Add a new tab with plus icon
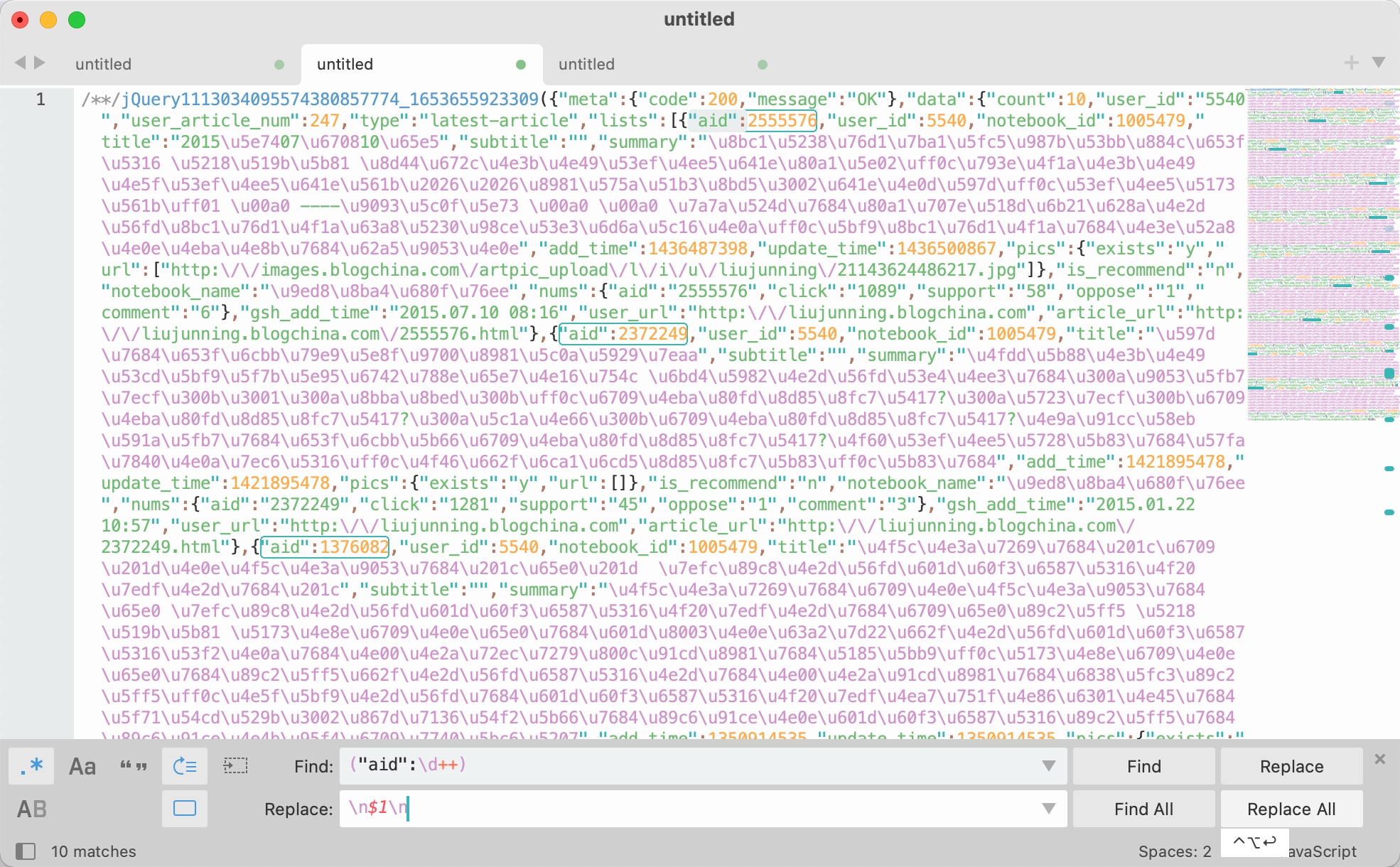This screenshot has width=1400, height=867. point(1351,63)
